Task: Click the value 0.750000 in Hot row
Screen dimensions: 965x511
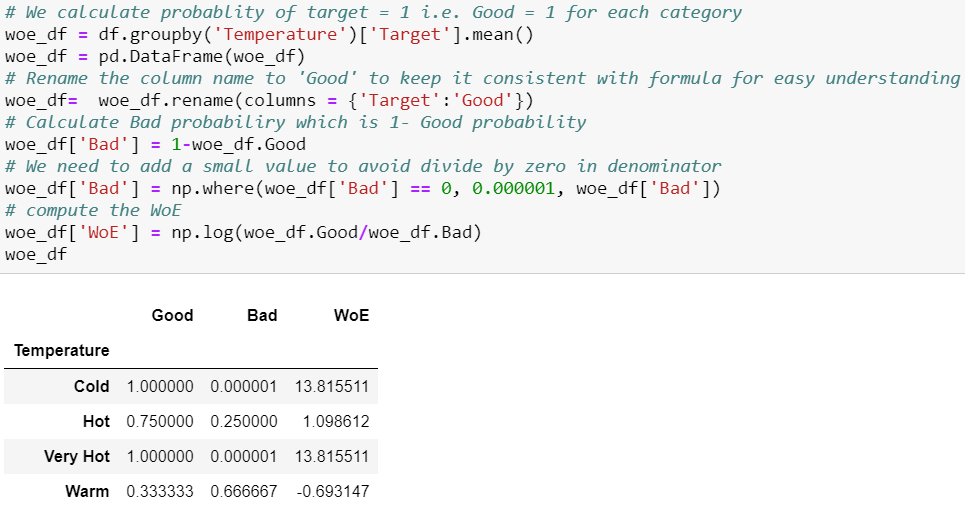Action: click(x=160, y=421)
